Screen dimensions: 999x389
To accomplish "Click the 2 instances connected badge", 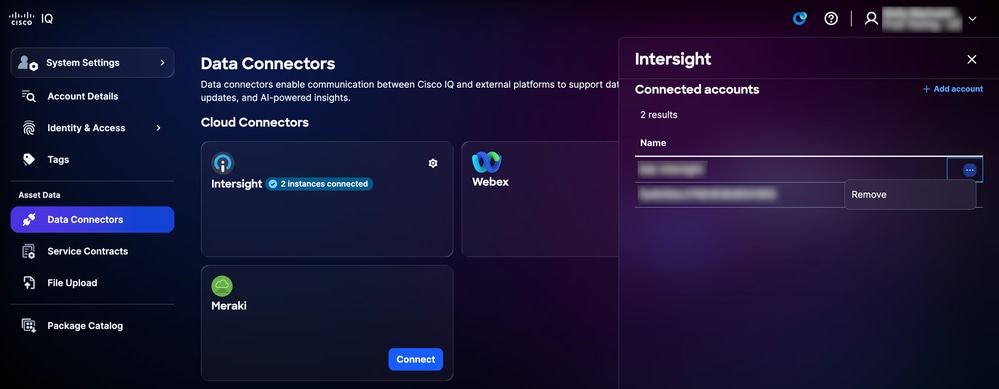I will pos(319,184).
